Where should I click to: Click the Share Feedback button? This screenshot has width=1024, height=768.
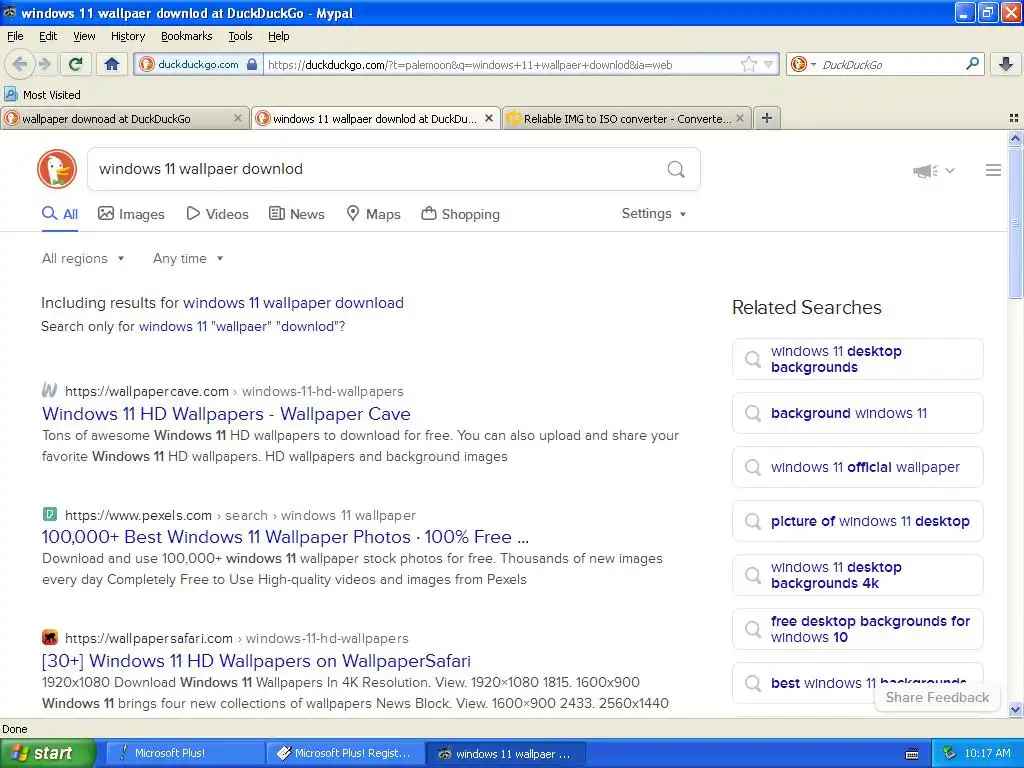click(937, 697)
